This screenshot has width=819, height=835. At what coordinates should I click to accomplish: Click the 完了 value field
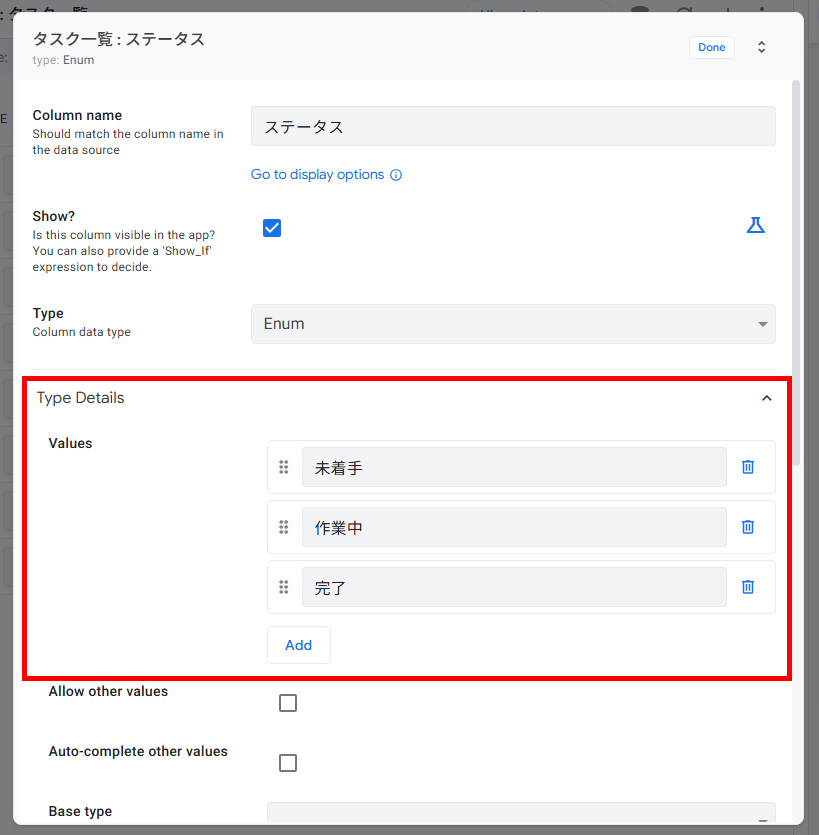[514, 587]
